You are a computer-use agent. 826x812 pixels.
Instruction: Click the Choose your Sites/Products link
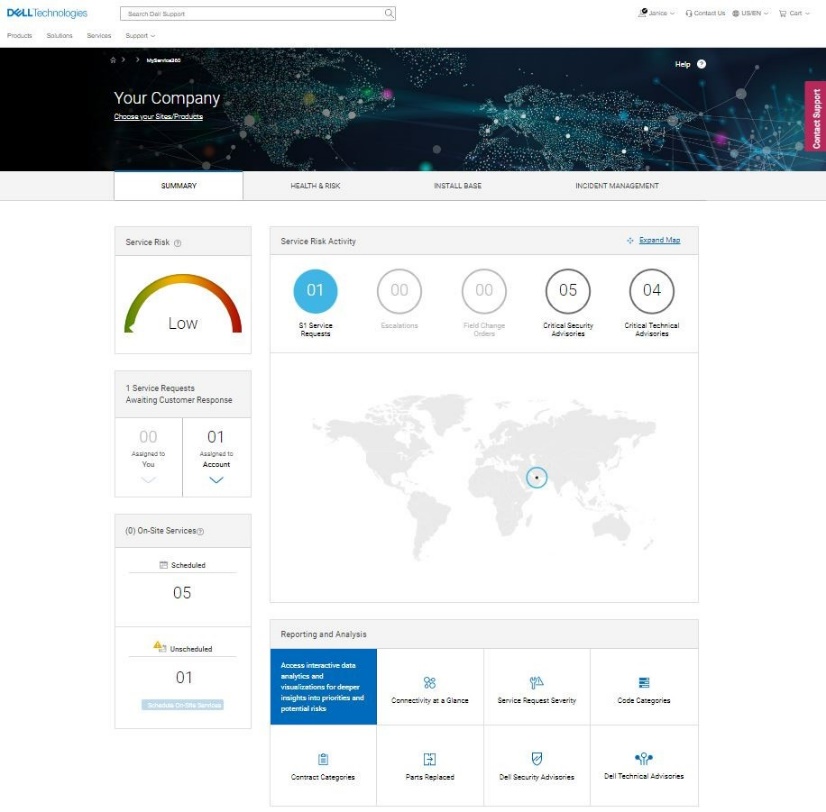click(x=158, y=117)
